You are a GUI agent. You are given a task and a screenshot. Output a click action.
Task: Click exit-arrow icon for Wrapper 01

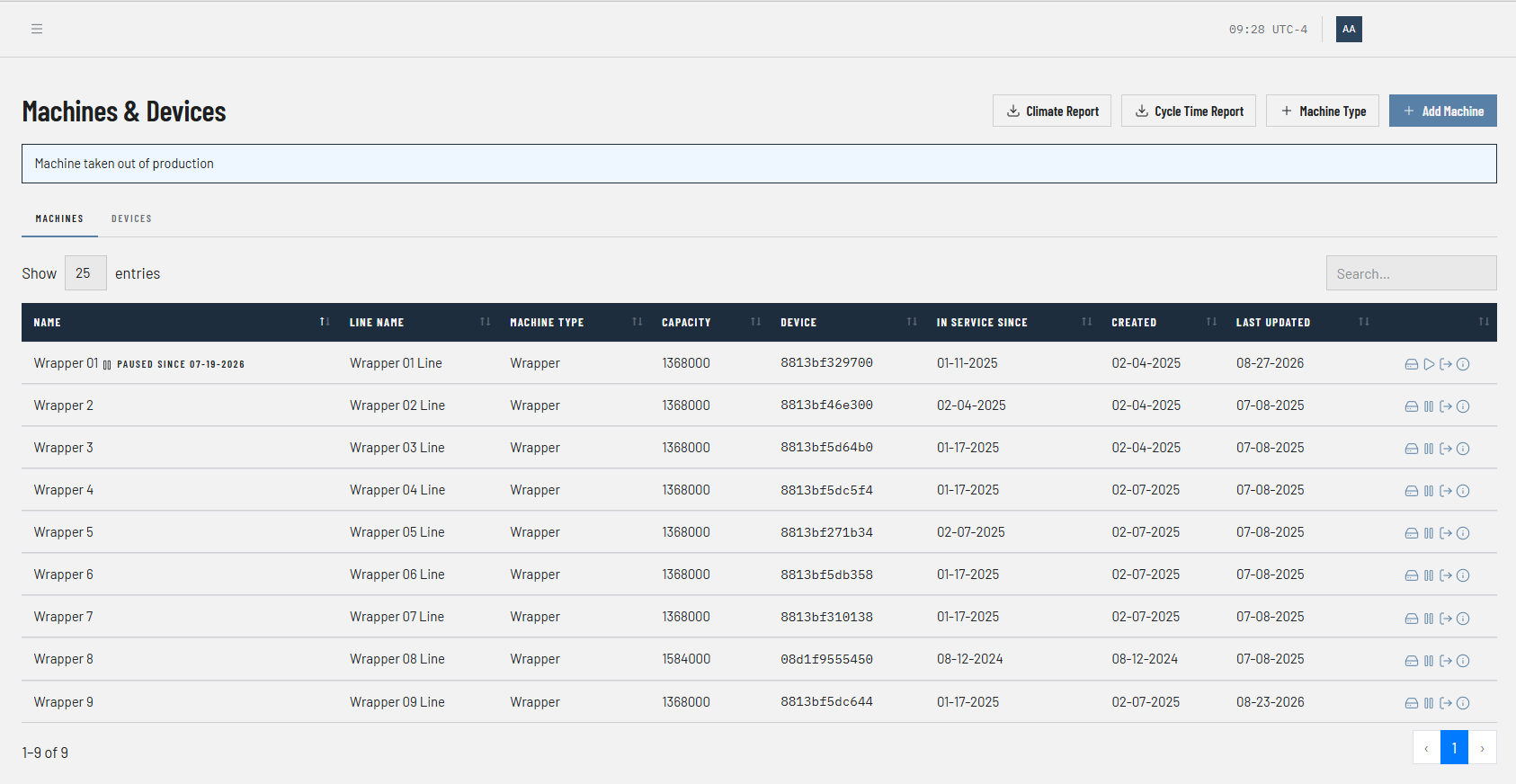(x=1446, y=364)
